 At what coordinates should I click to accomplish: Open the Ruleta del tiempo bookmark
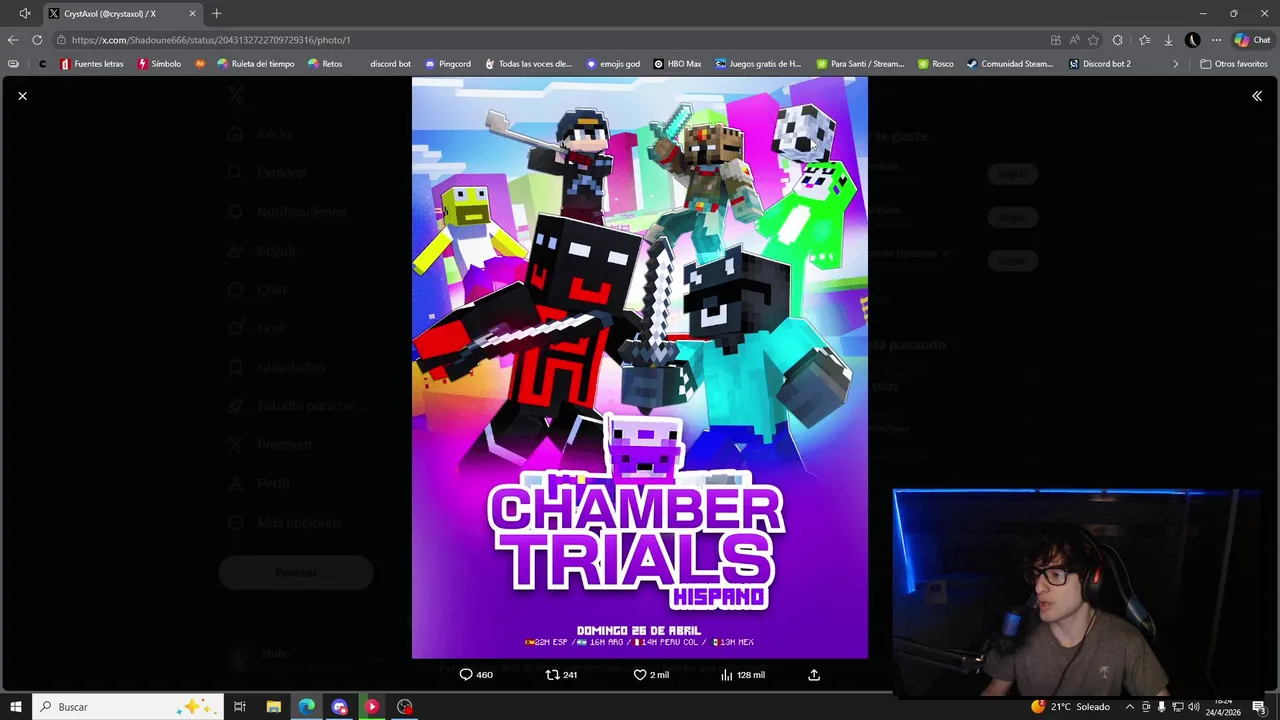[x=256, y=64]
